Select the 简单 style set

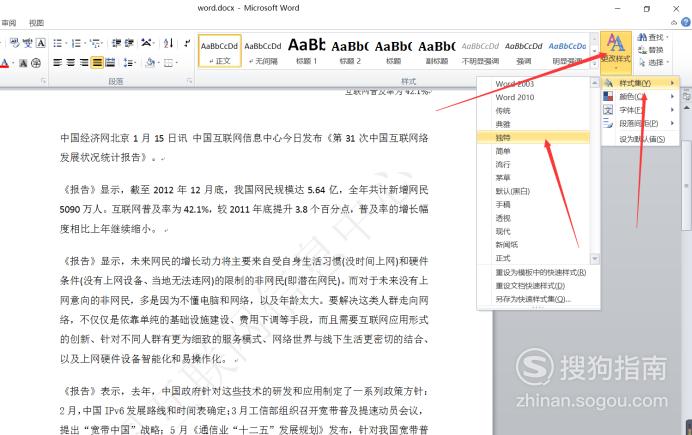(533, 151)
